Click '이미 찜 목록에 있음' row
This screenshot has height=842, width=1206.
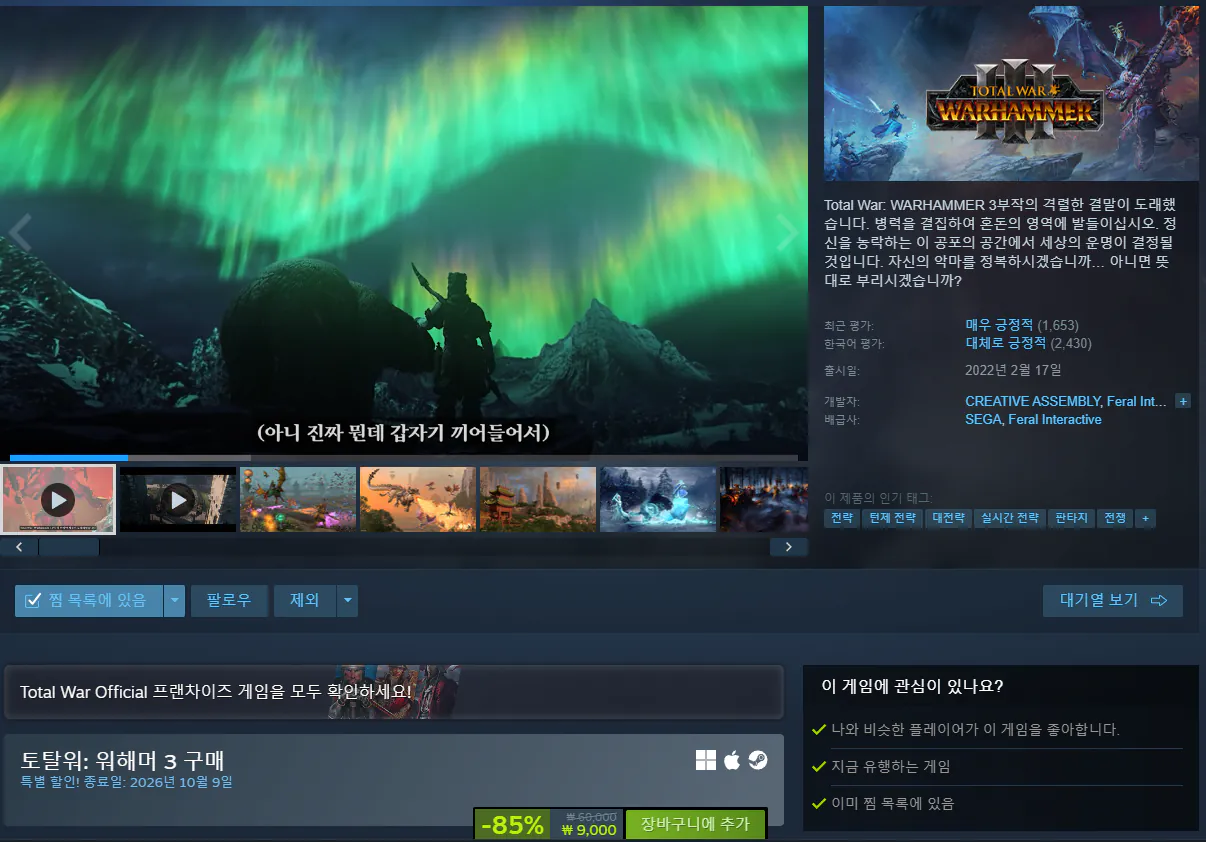click(x=999, y=803)
